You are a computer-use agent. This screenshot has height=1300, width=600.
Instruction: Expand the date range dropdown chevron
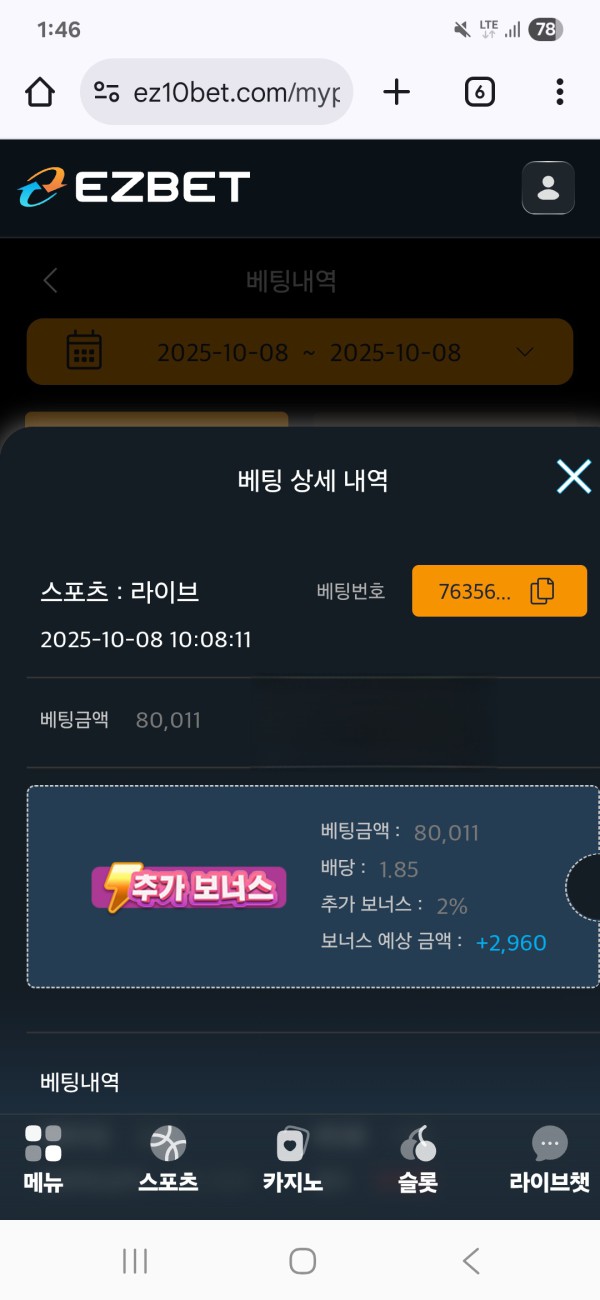coord(525,352)
